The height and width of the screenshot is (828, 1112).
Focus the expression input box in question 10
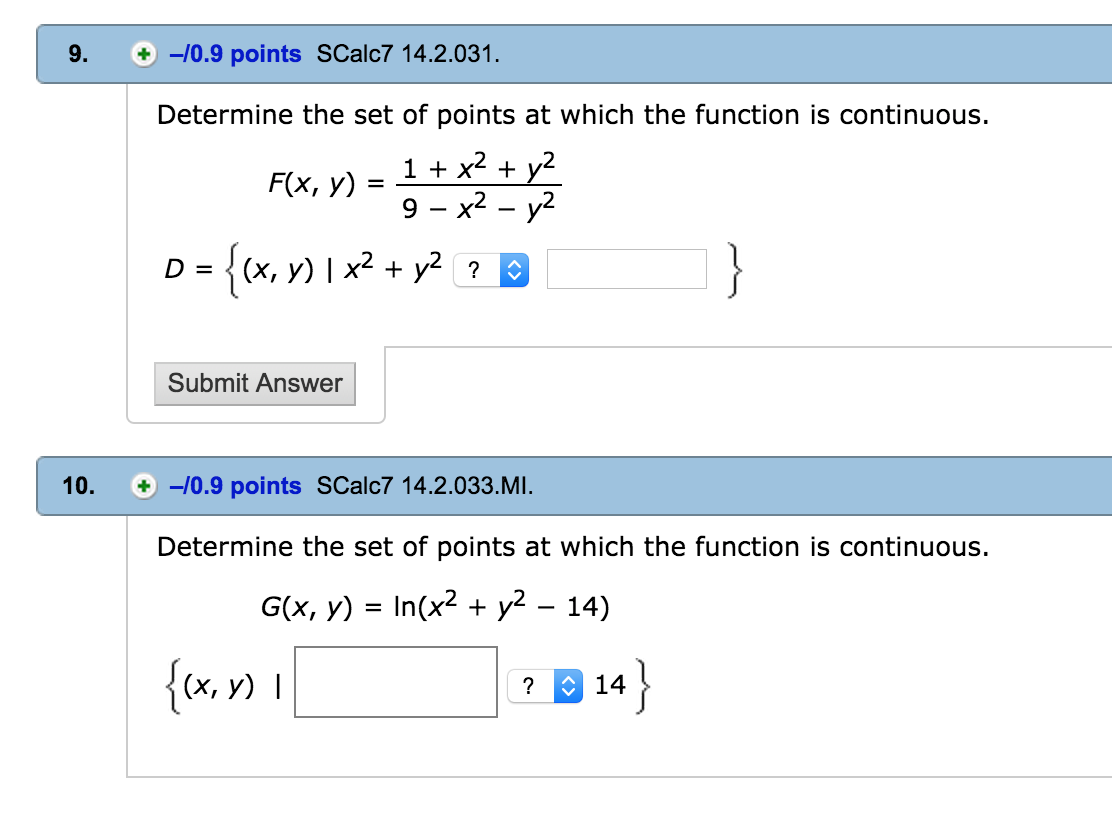(x=396, y=682)
